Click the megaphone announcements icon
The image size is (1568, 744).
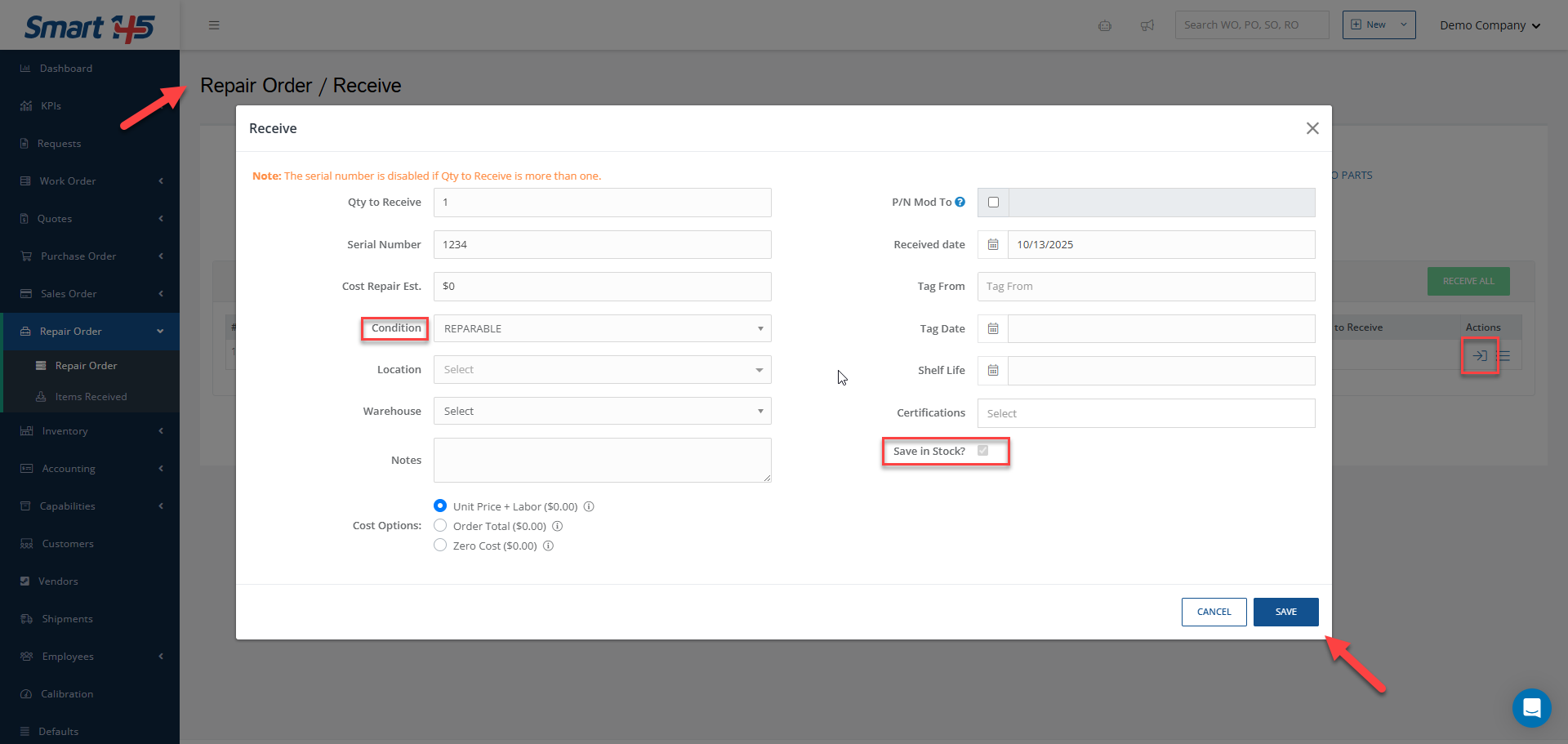click(x=1147, y=25)
